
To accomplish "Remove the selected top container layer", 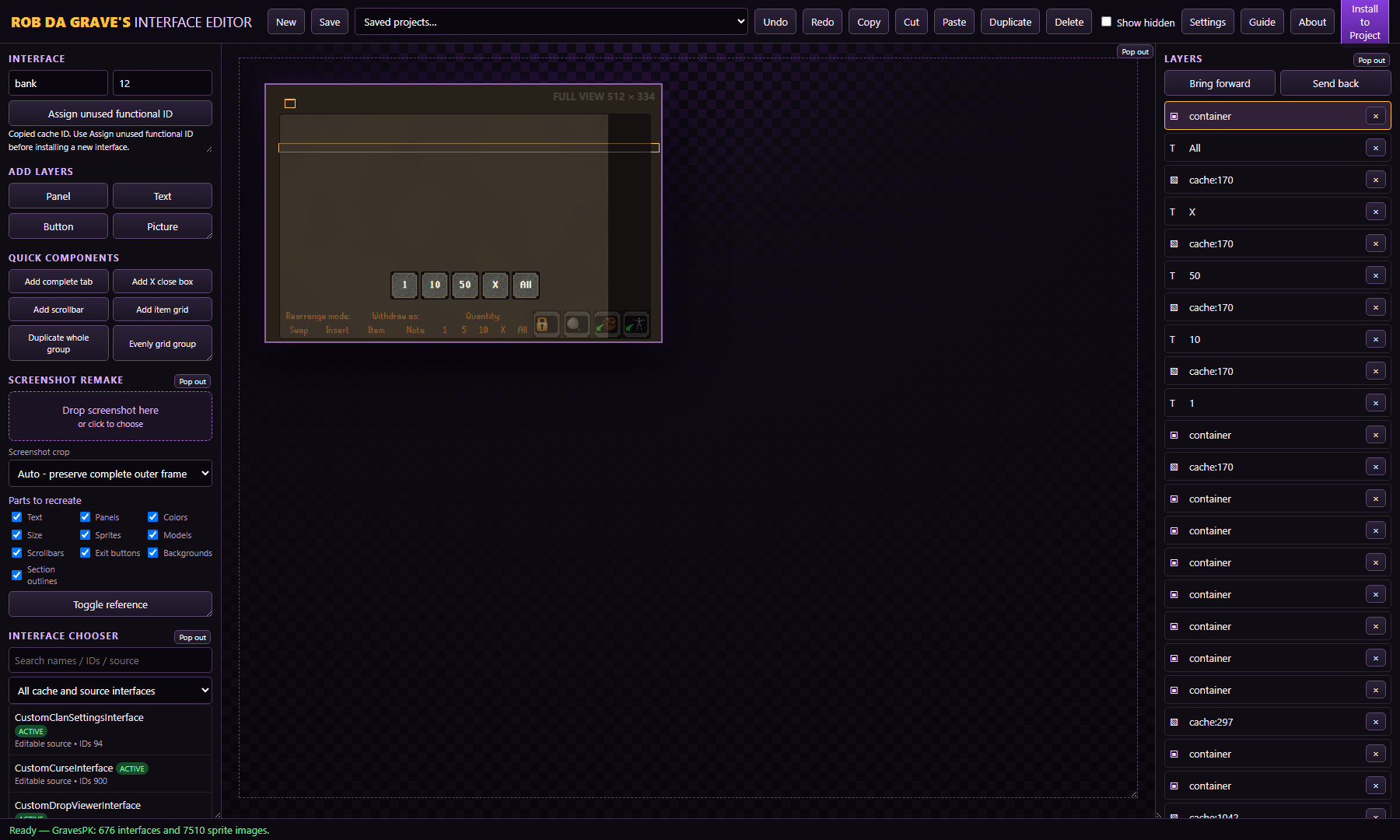I will click(x=1375, y=116).
